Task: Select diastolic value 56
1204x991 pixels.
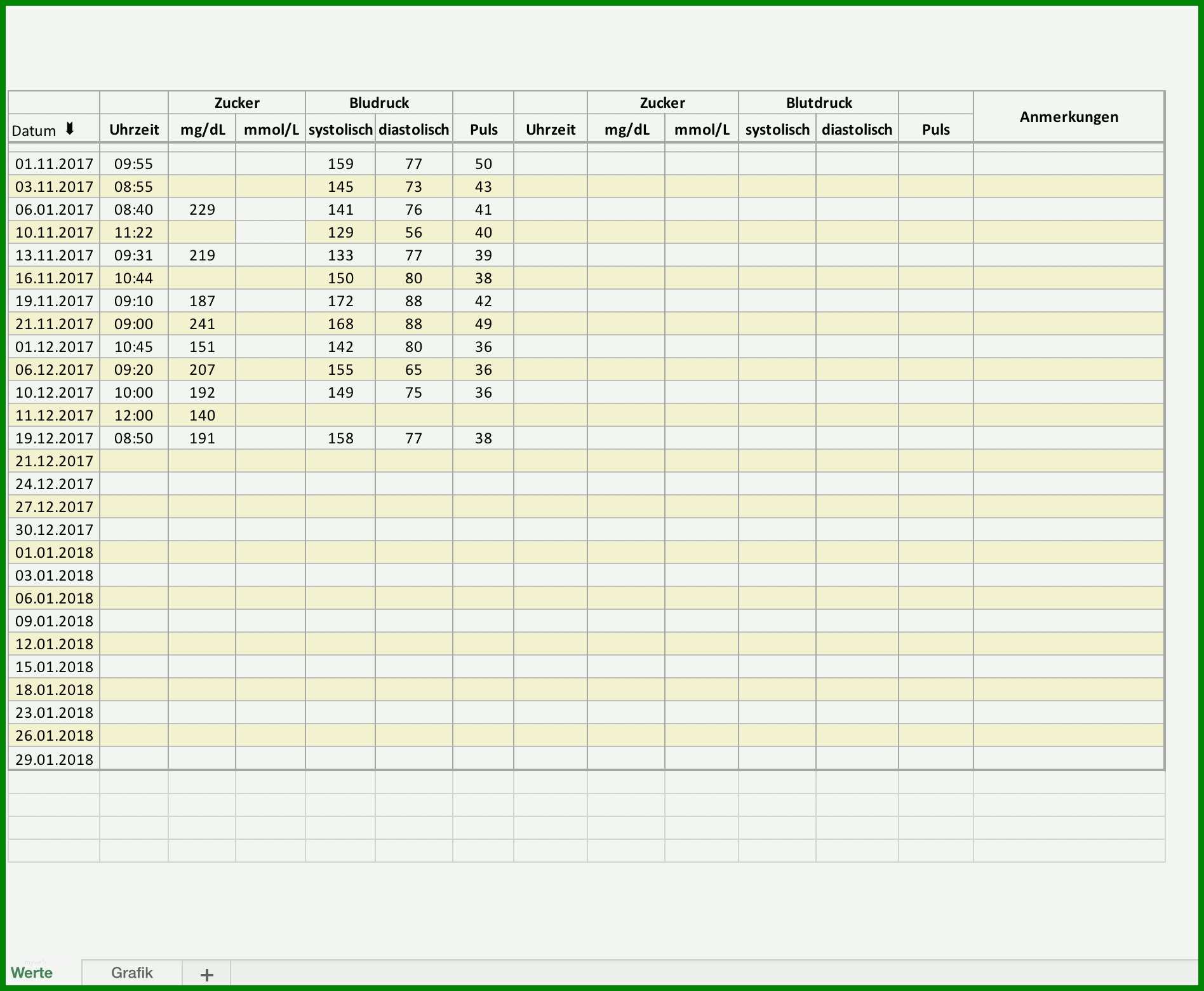Action: (413, 233)
